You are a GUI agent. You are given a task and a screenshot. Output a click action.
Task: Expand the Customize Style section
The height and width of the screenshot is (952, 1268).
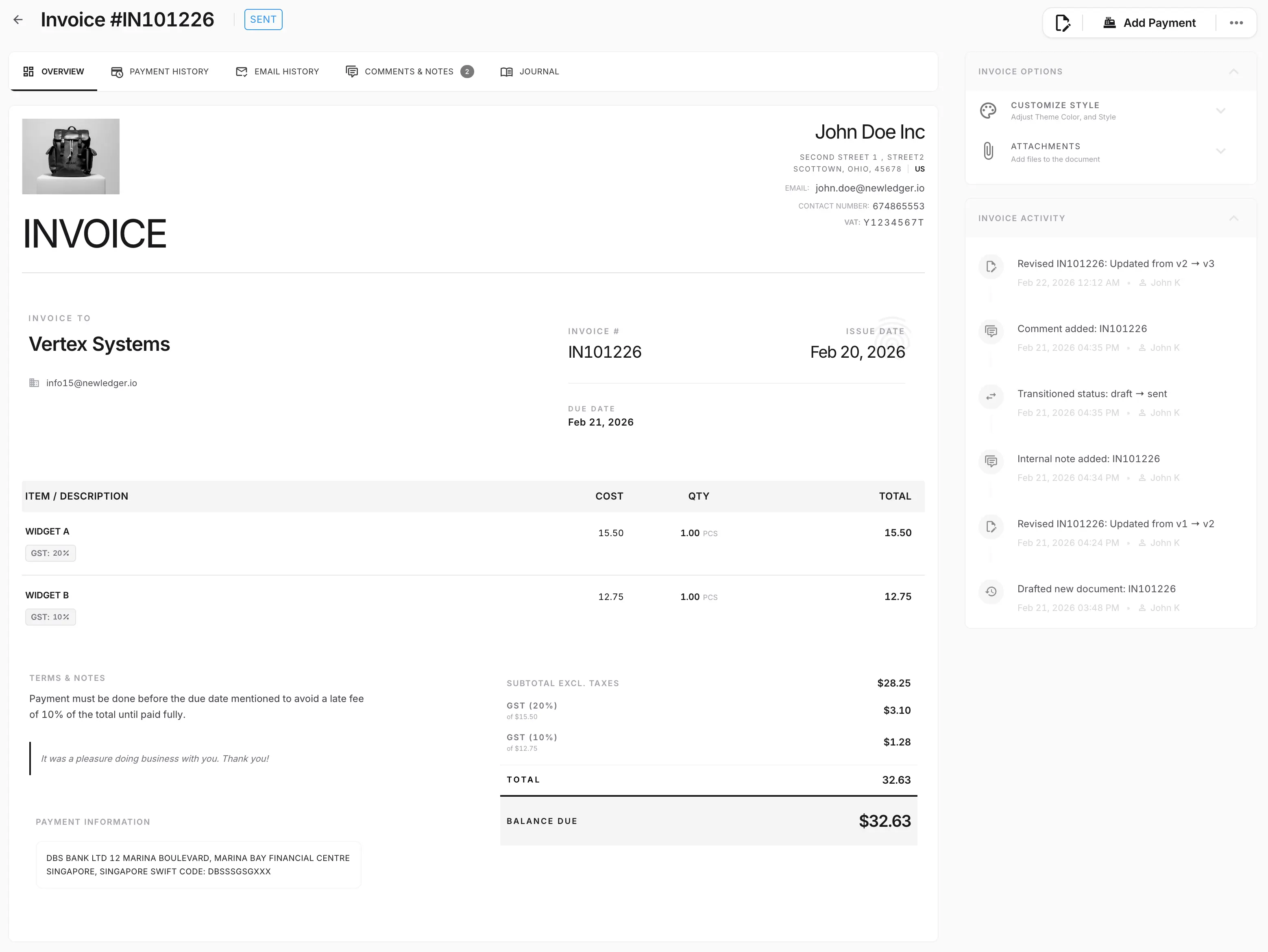(1220, 111)
